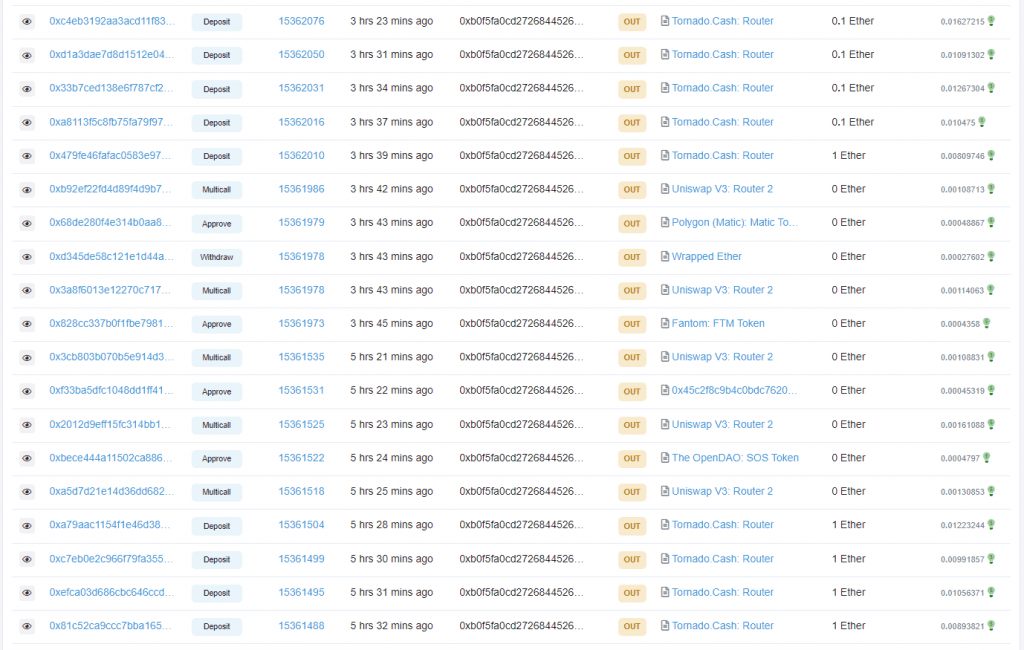This screenshot has height=650, width=1024.
Task: Preview transaction 0x3cb803b070b5e914d3
Action: 27,358
